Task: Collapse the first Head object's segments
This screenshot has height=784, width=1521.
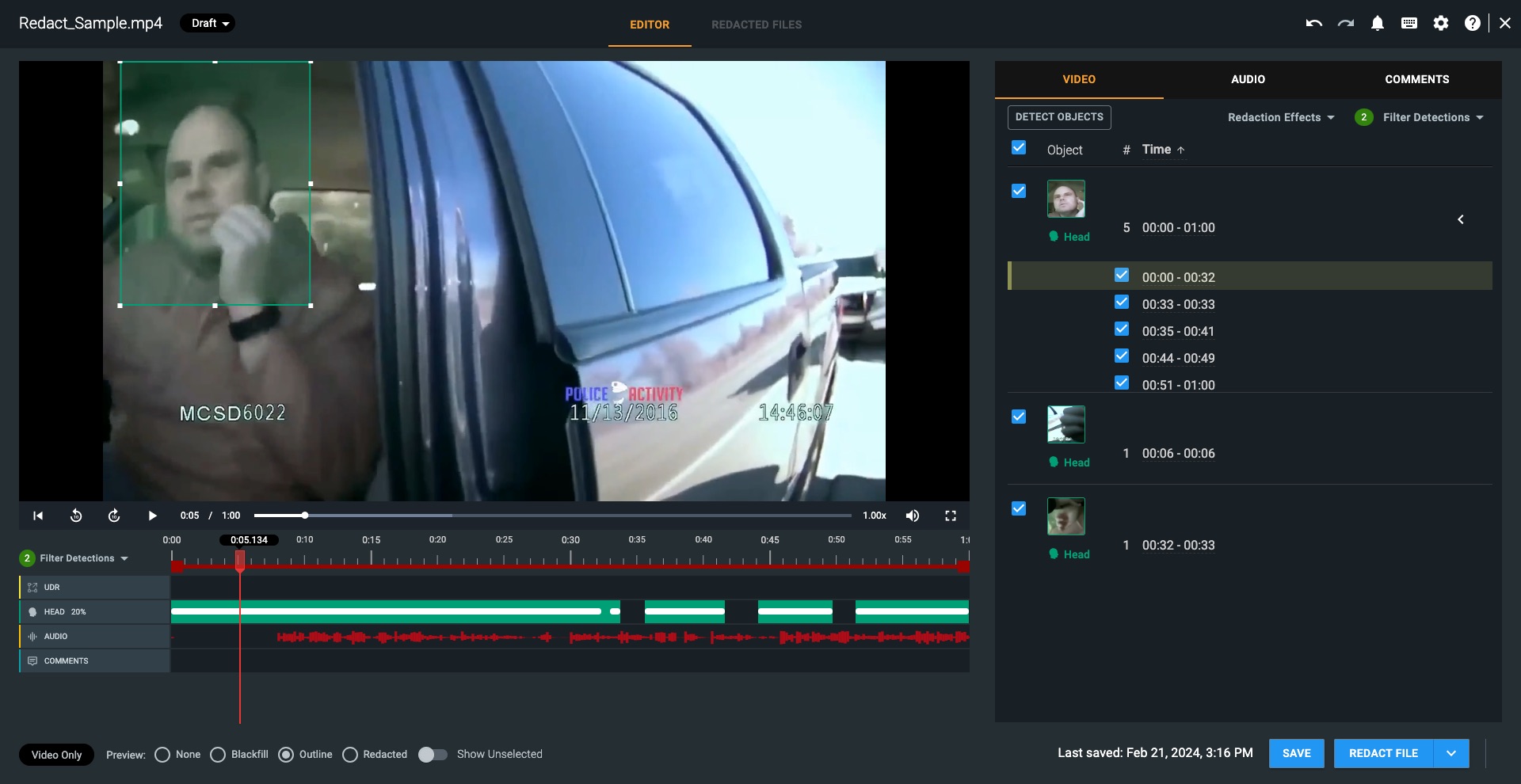Action: [1461, 219]
